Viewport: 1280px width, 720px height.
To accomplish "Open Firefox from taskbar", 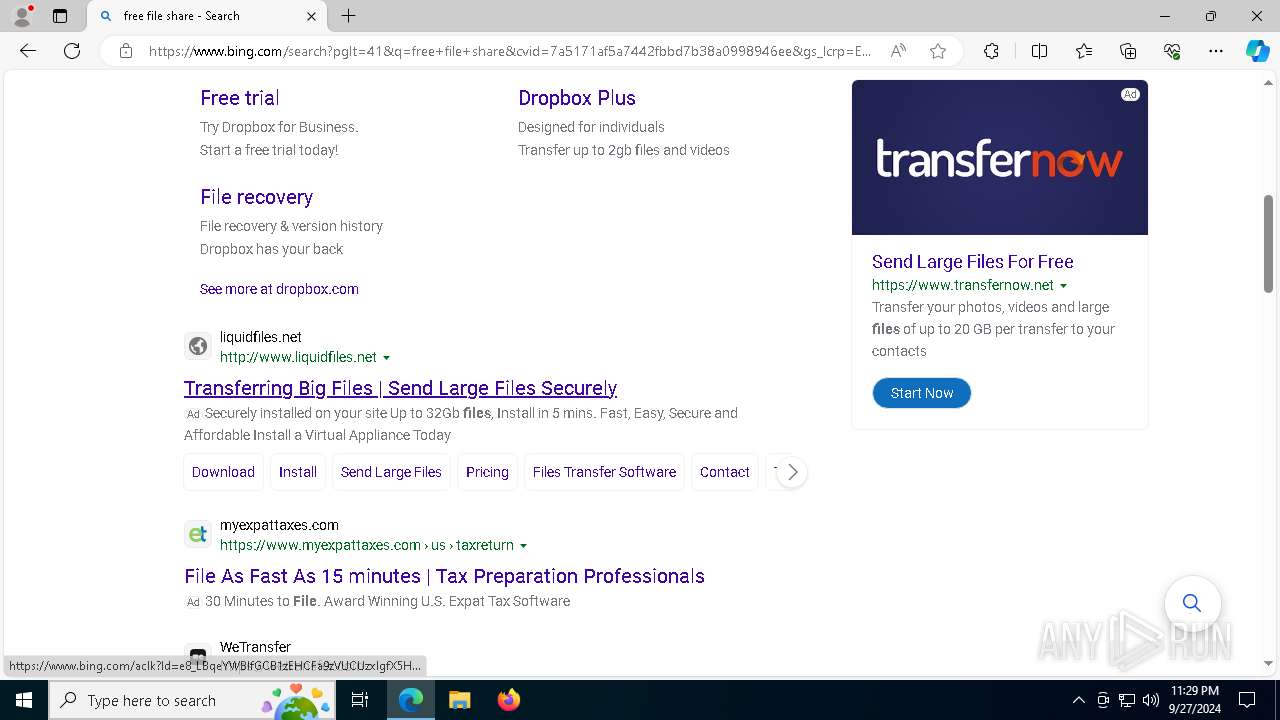I will pos(508,700).
